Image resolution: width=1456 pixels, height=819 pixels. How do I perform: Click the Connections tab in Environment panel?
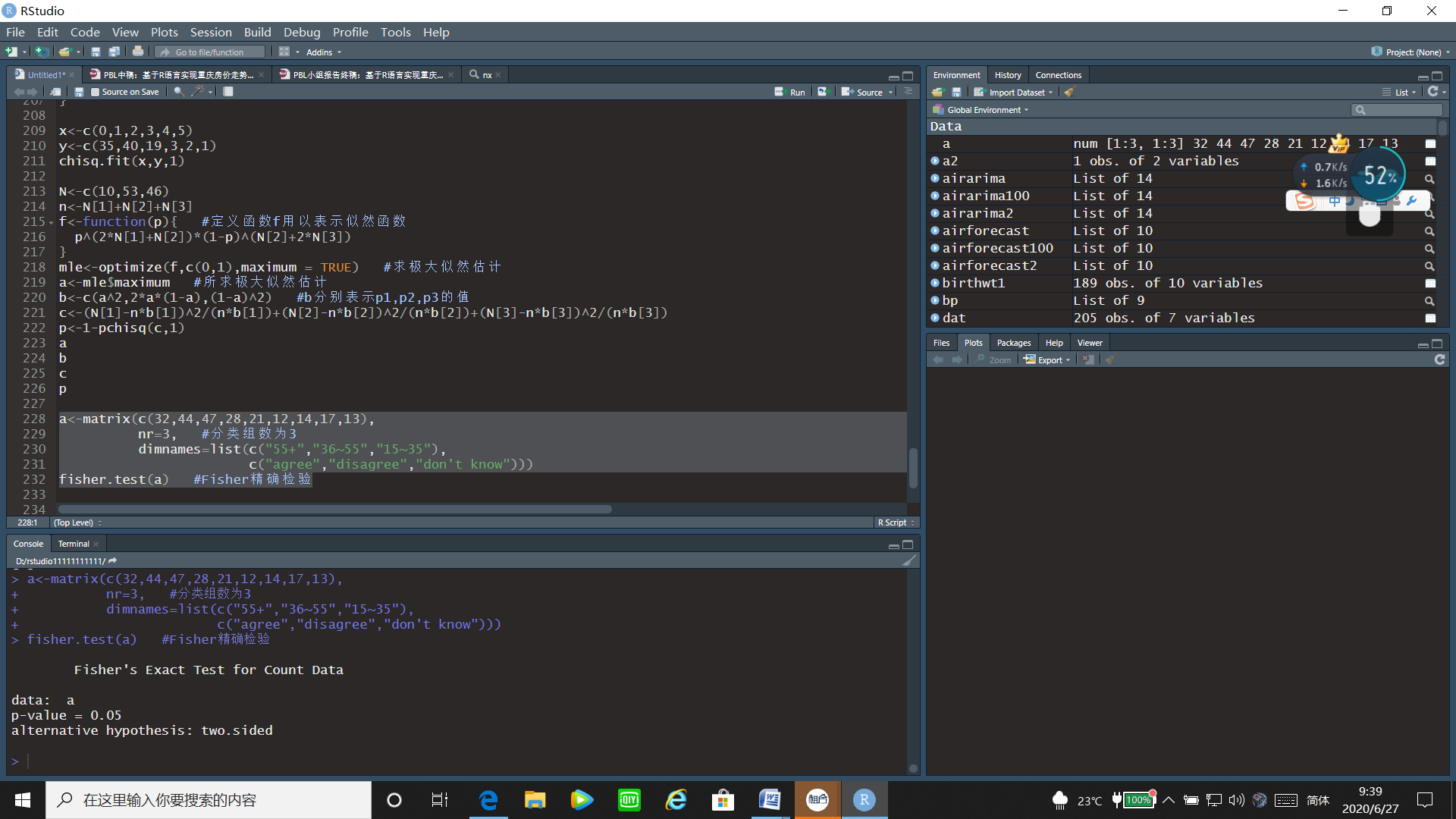tap(1056, 74)
